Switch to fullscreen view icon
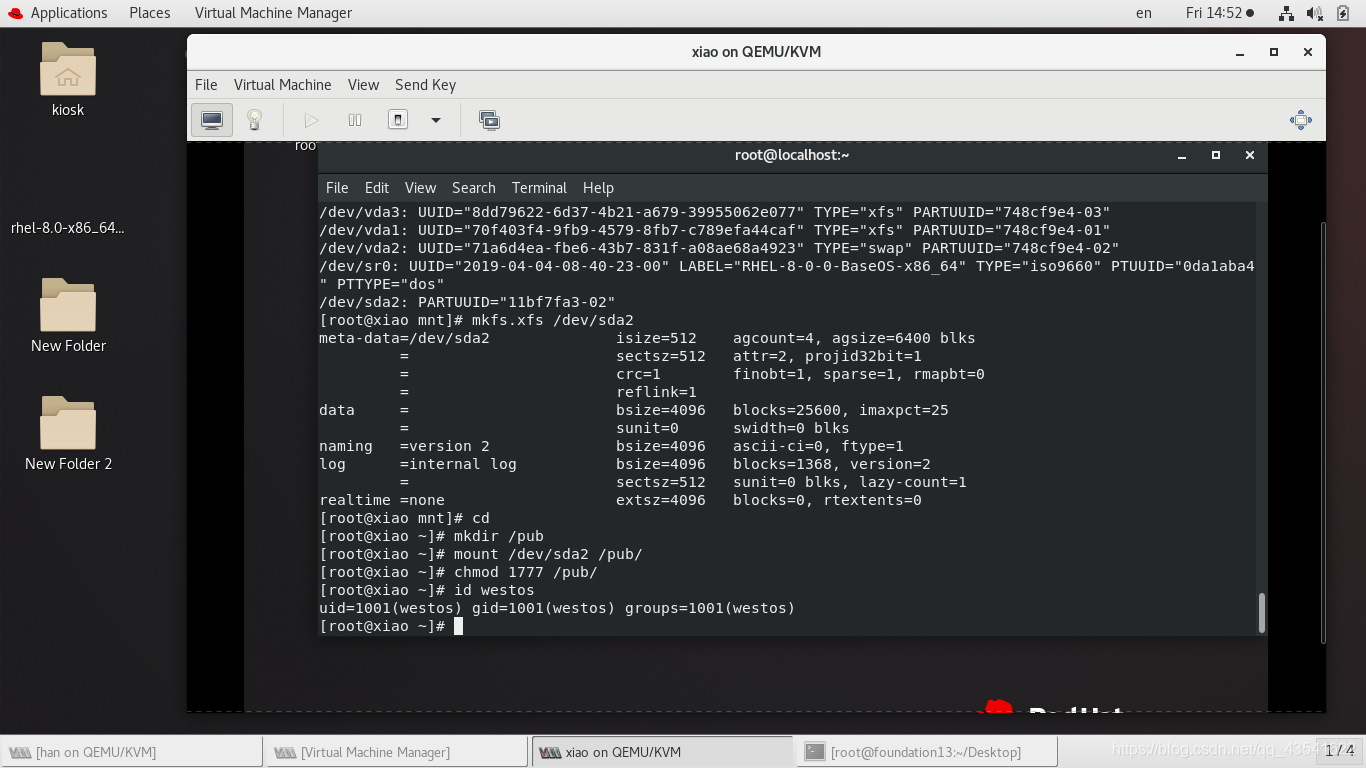Image resolution: width=1366 pixels, height=768 pixels. 1300,120
